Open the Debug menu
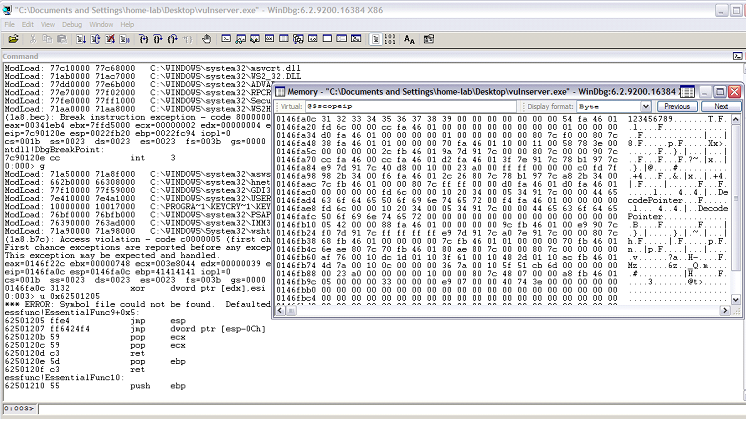This screenshot has width=750, height=422. click(73, 24)
